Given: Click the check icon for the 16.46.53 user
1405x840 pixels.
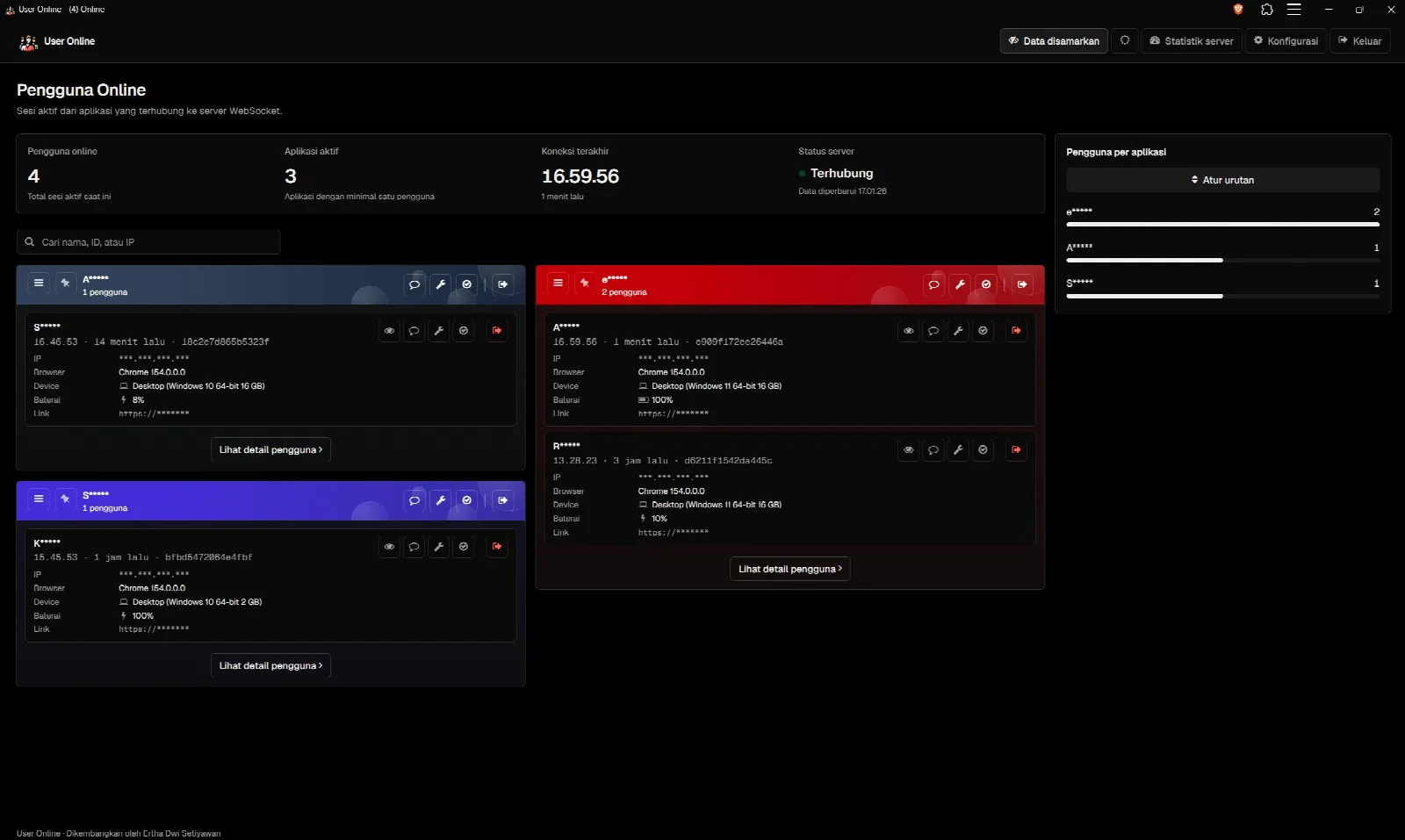Looking at the screenshot, I should coord(464,331).
